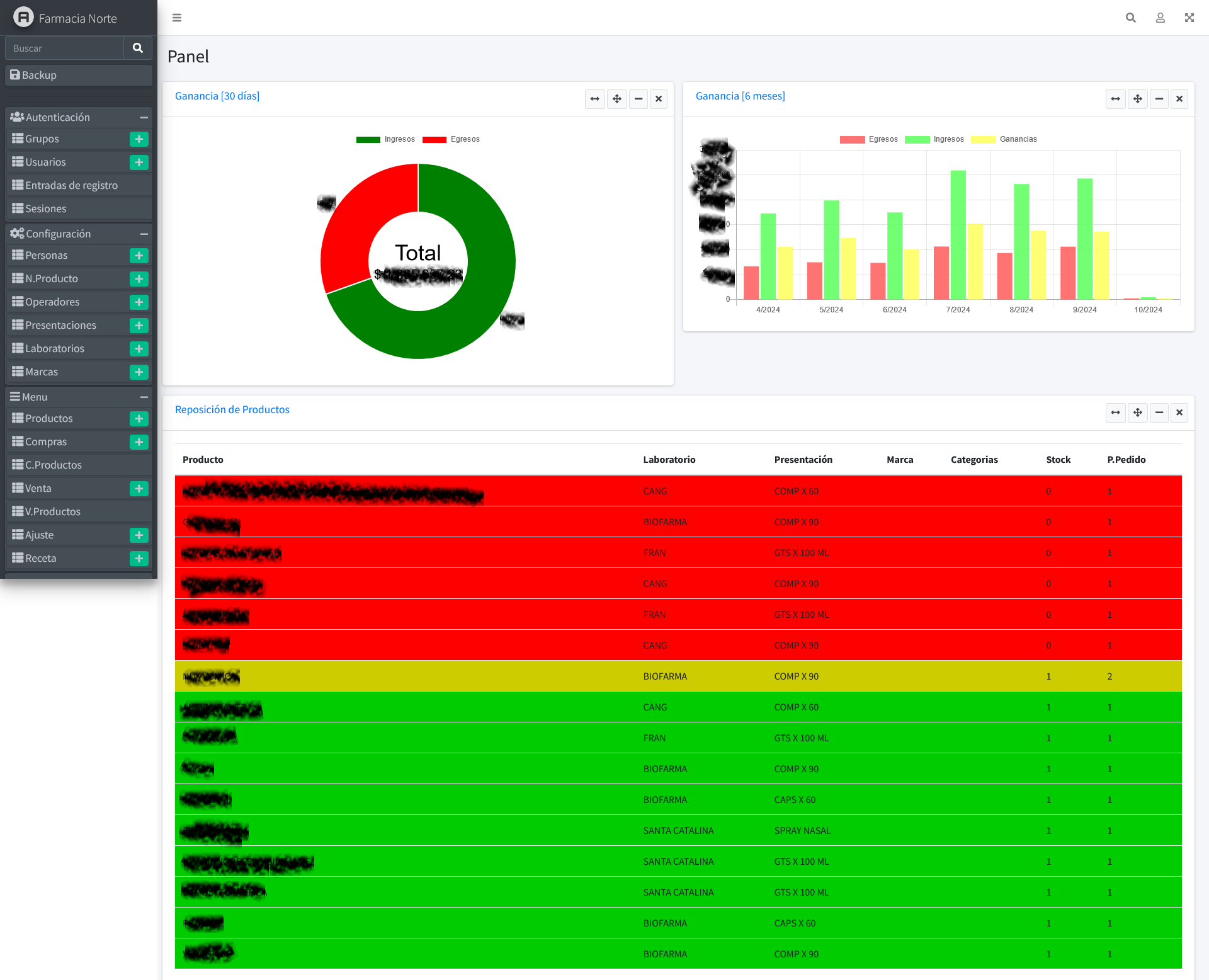1209x980 pixels.
Task: Toggle fullscreen with the expand icon
Action: pos(1189,18)
